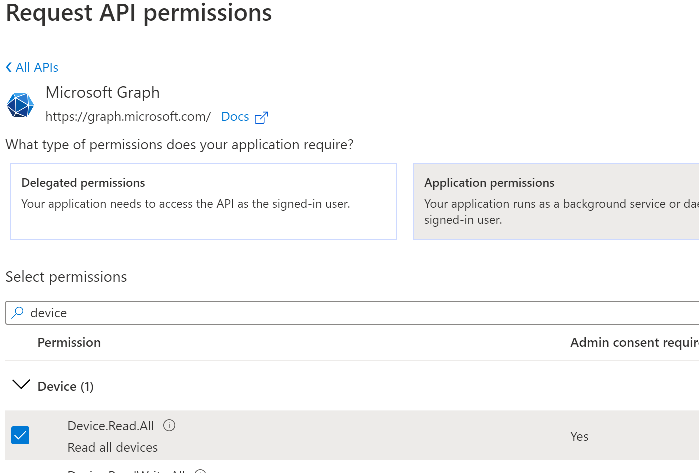Image resolution: width=699 pixels, height=473 pixels.
Task: Select the Application permissions card
Action: point(556,202)
